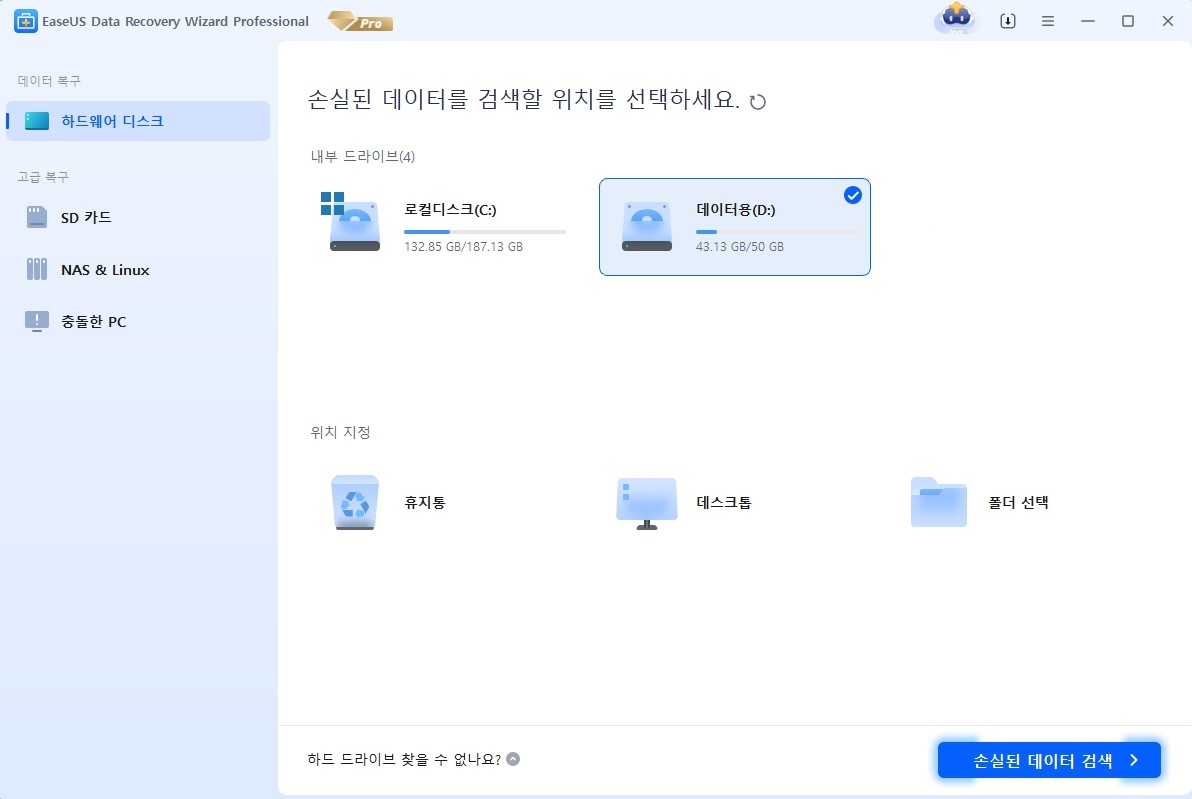
Task: Click the 폴더 선택 folder icon
Action: [938, 502]
